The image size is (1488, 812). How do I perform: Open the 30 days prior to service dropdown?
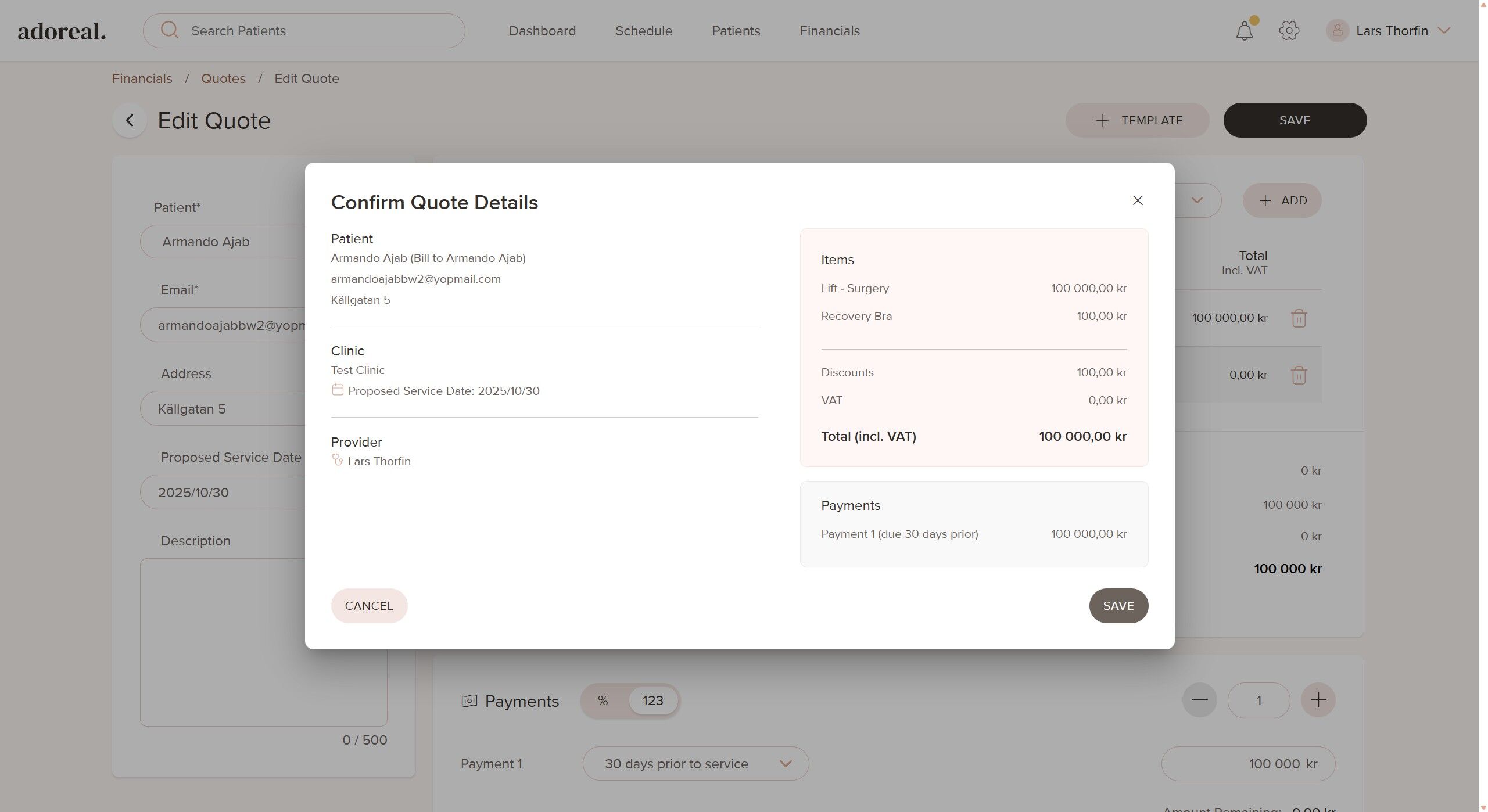(695, 764)
